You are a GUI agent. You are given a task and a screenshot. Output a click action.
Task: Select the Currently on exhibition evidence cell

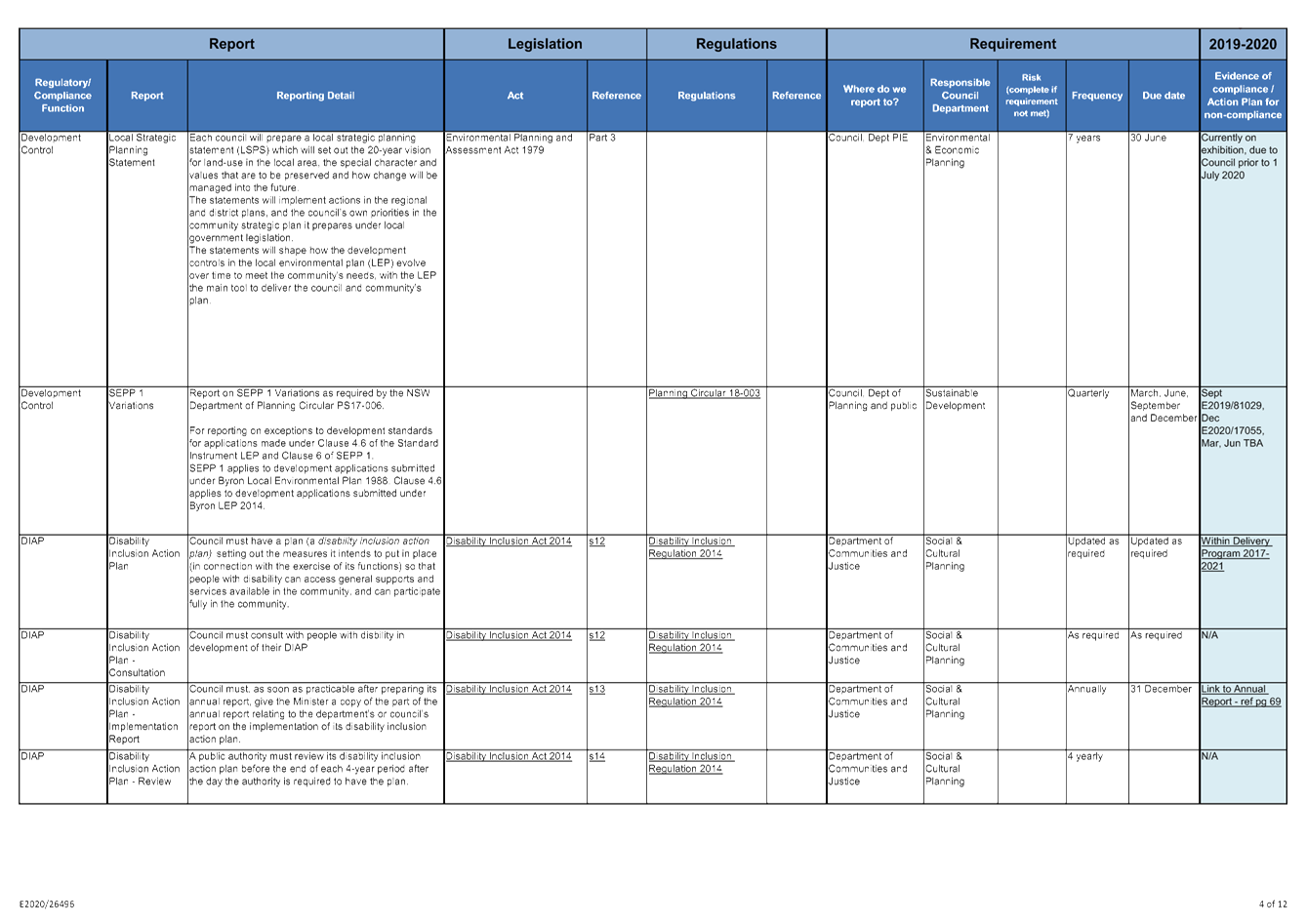tap(1239, 157)
